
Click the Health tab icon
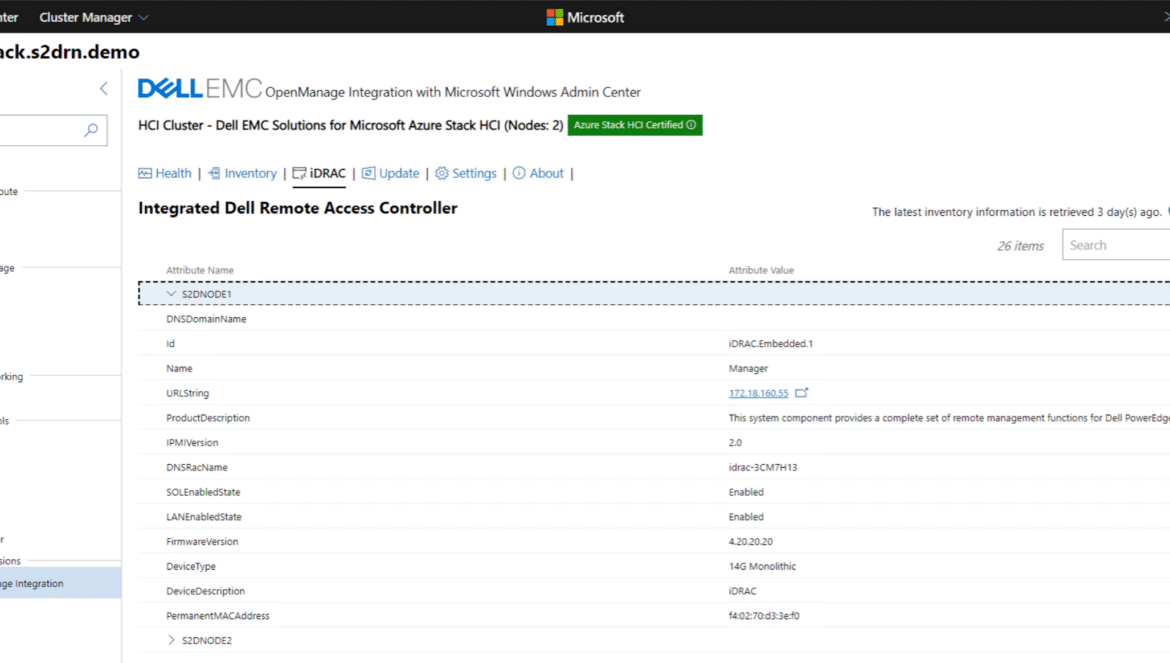pyautogui.click(x=145, y=173)
